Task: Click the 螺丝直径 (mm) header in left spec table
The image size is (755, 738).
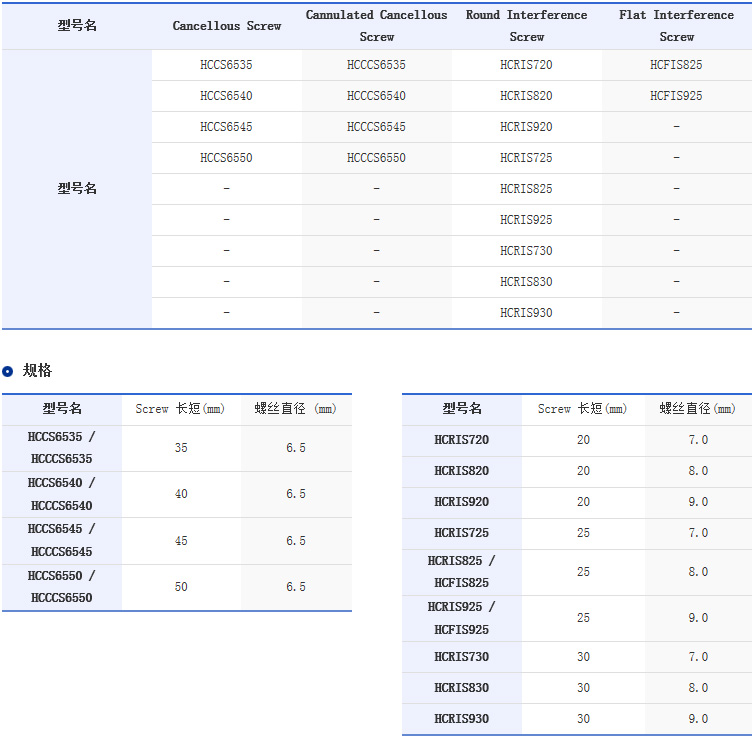Action: click(x=296, y=409)
